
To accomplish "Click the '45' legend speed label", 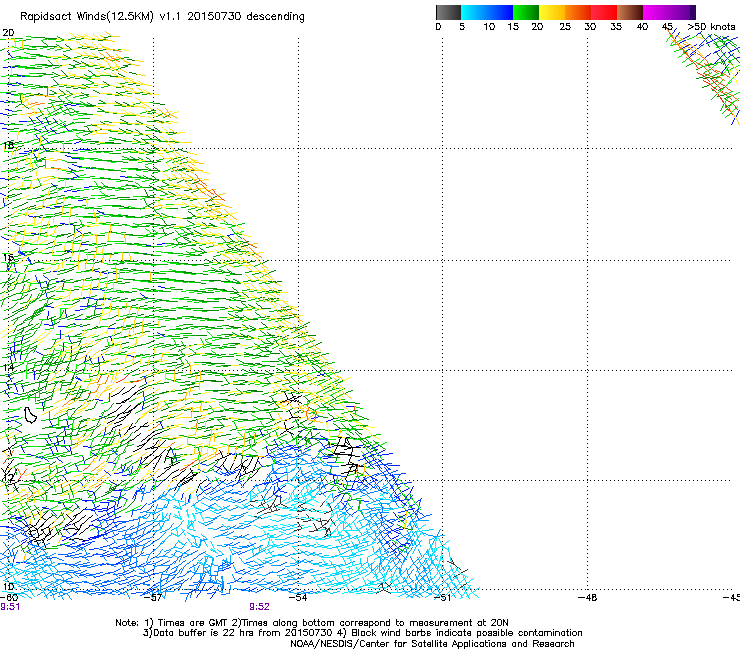I will pos(667,27).
